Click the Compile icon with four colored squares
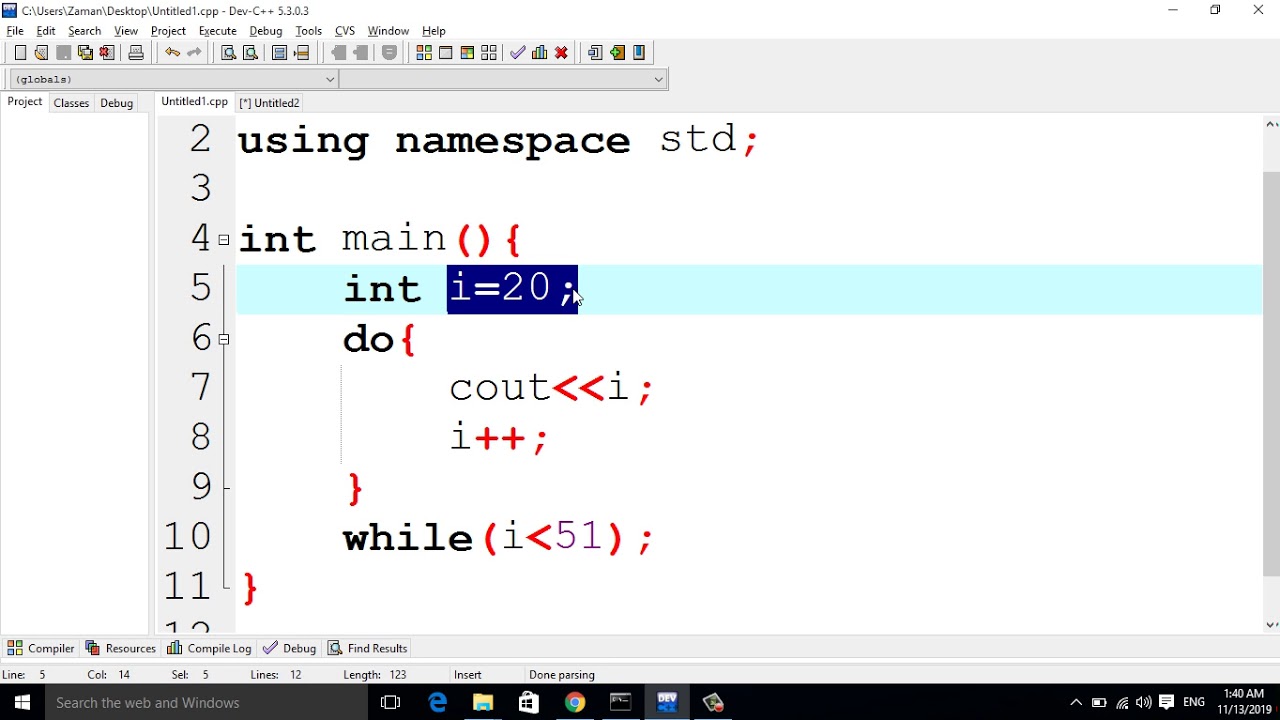This screenshot has width=1280, height=720. coord(424,53)
